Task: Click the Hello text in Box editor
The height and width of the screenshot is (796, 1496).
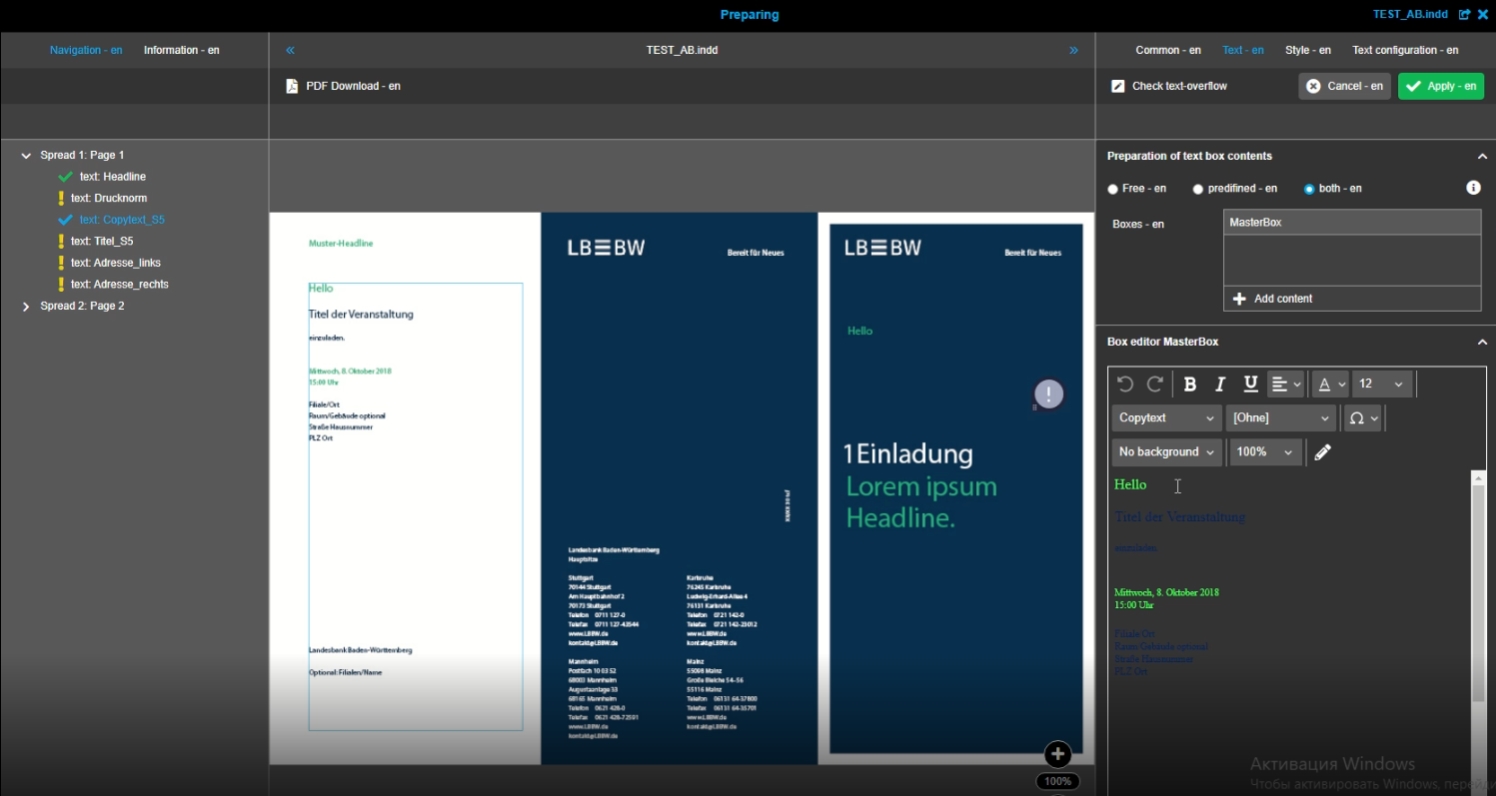Action: (x=1131, y=485)
